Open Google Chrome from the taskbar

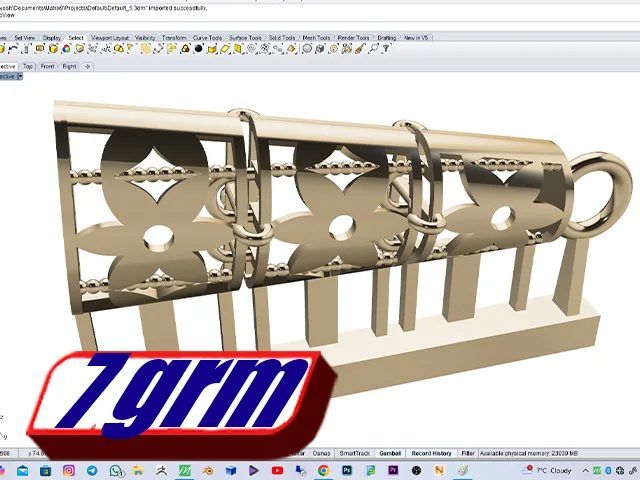(x=324, y=471)
